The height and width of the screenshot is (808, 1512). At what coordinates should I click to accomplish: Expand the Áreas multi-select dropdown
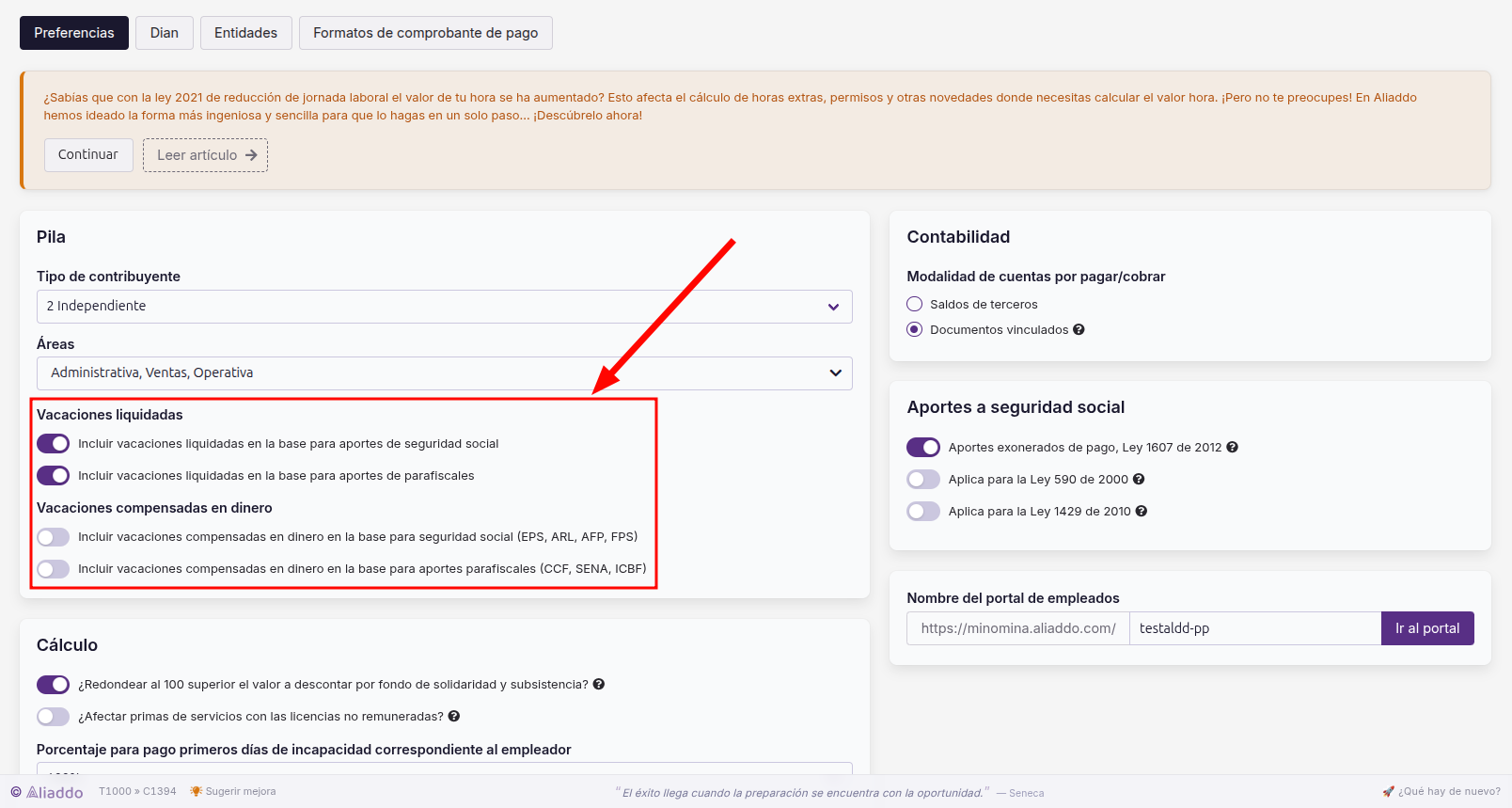(445, 373)
